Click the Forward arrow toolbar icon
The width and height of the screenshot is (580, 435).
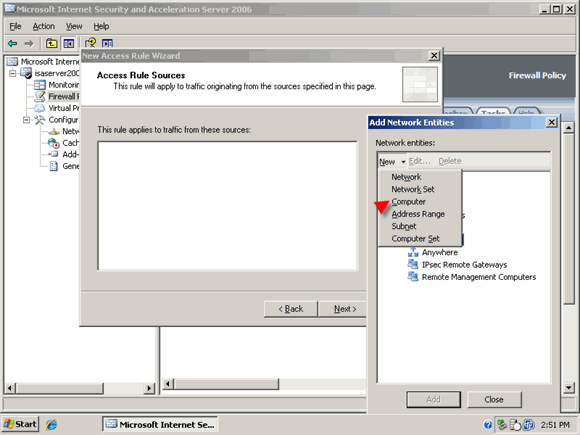29,44
